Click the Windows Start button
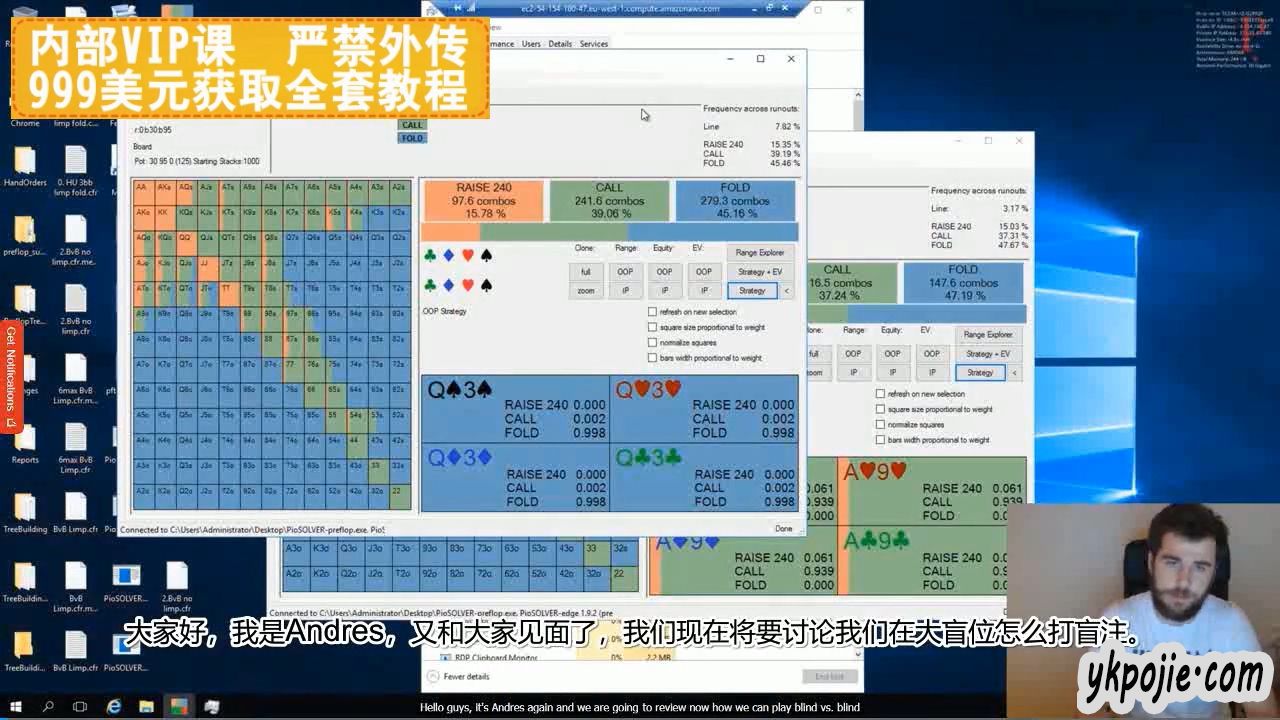This screenshot has width=1280, height=720. tap(16, 706)
